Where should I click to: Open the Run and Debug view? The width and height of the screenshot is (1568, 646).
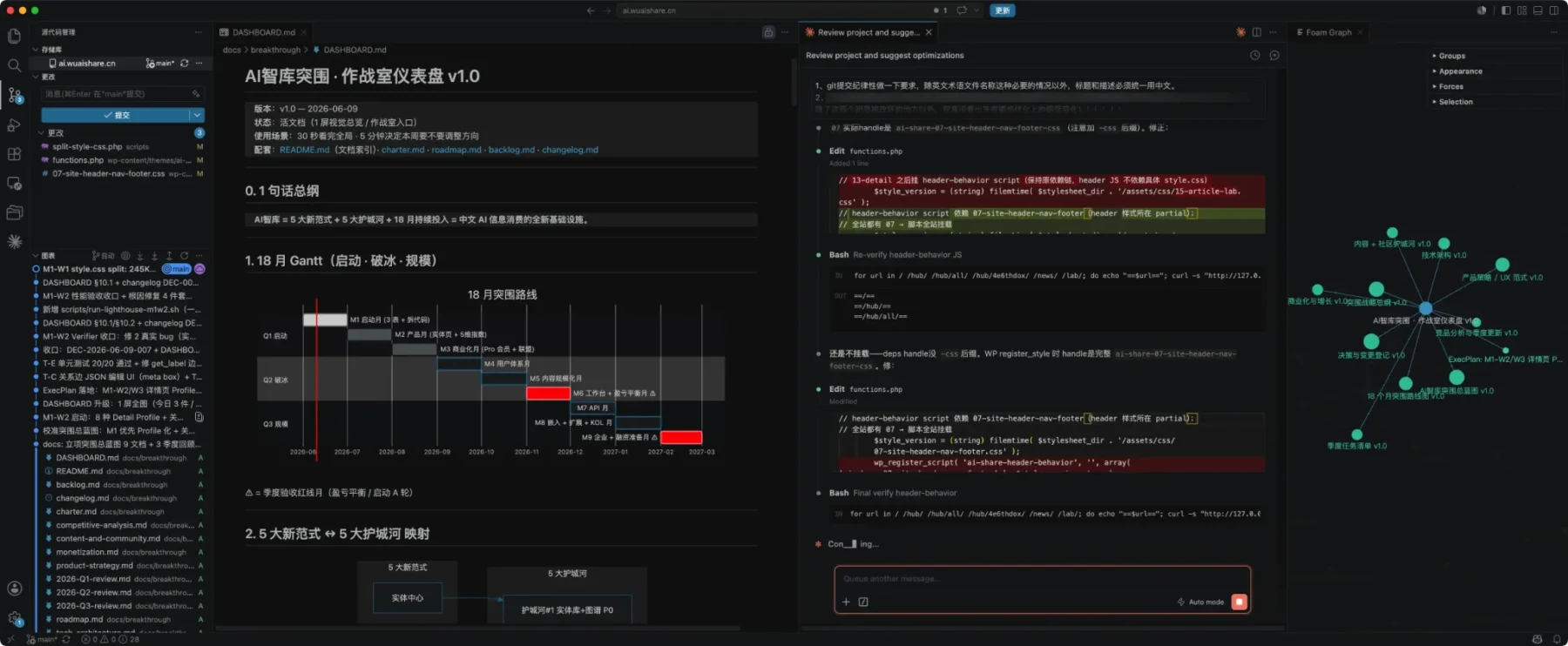(x=14, y=124)
